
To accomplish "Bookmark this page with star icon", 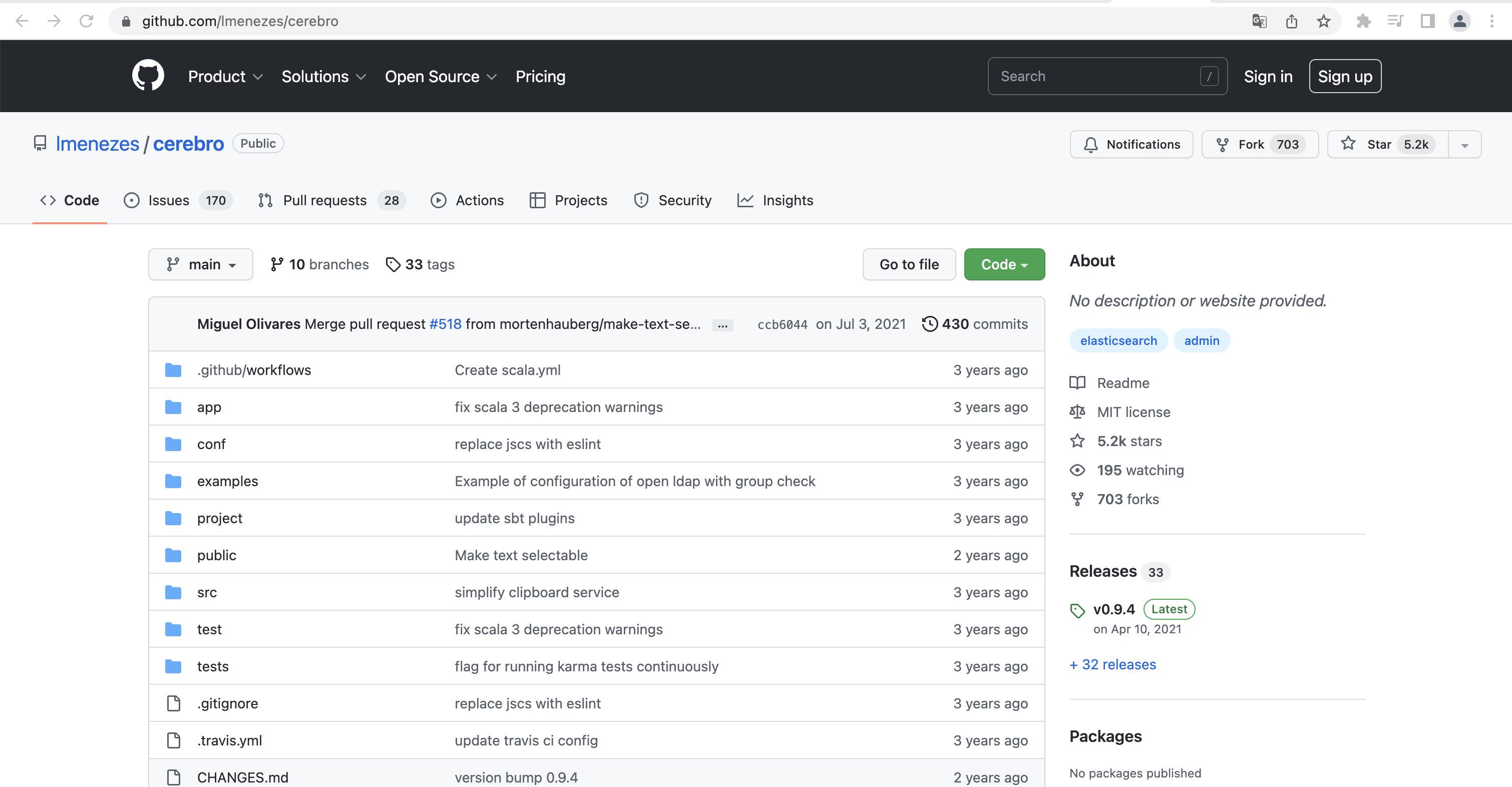I will (x=1323, y=21).
